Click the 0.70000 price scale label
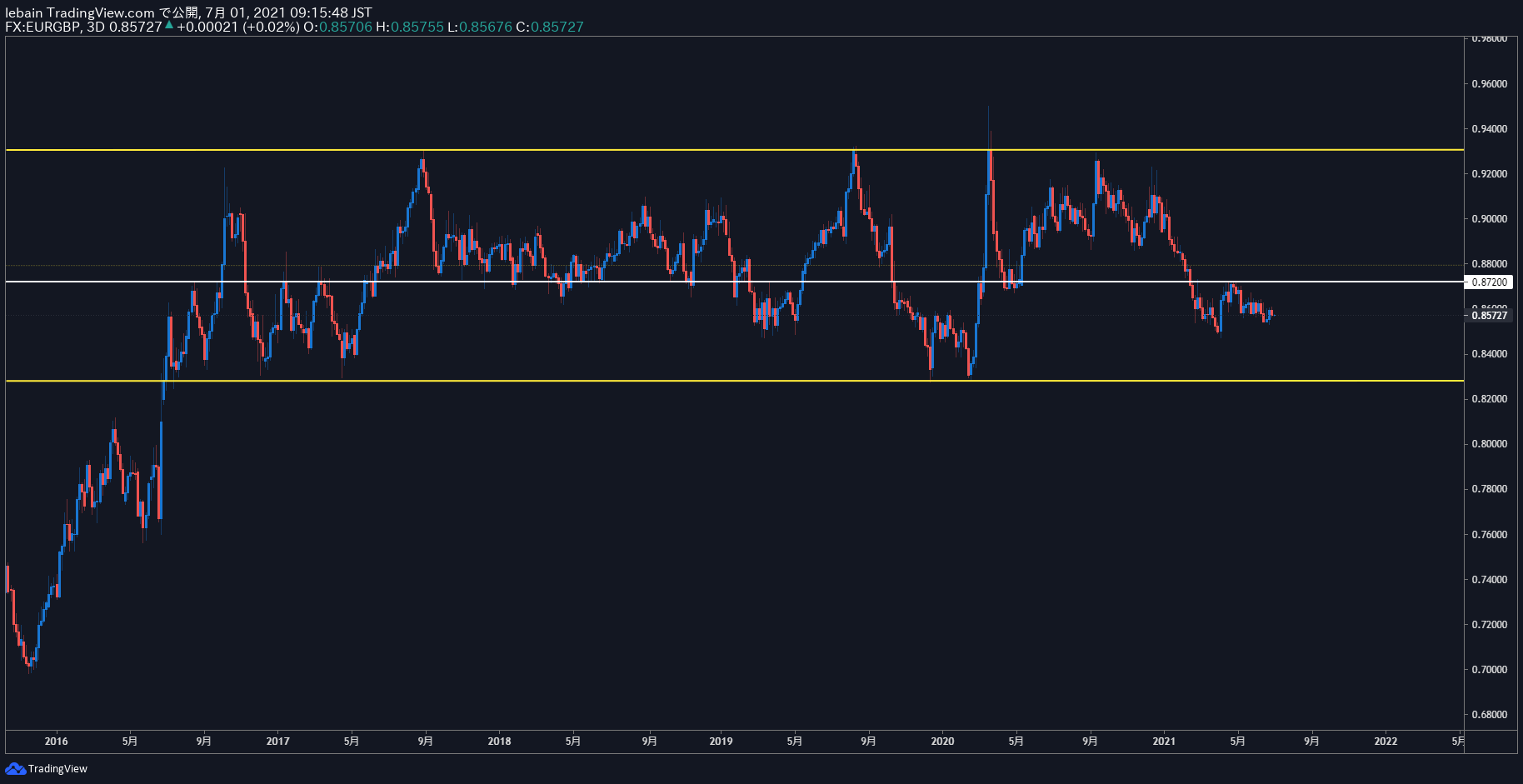The width and height of the screenshot is (1523, 784). pos(1489,670)
